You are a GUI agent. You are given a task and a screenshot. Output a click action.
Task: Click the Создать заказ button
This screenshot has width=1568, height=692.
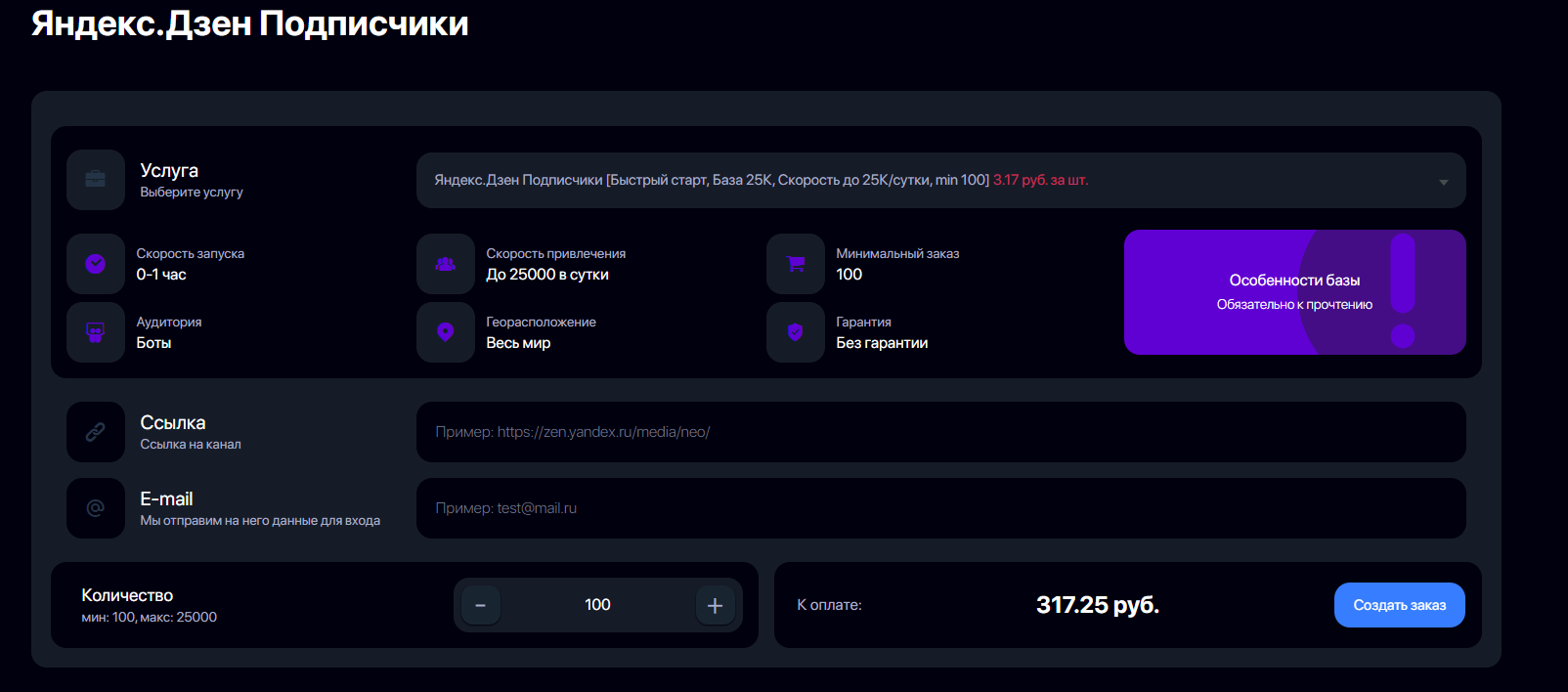click(x=1400, y=605)
